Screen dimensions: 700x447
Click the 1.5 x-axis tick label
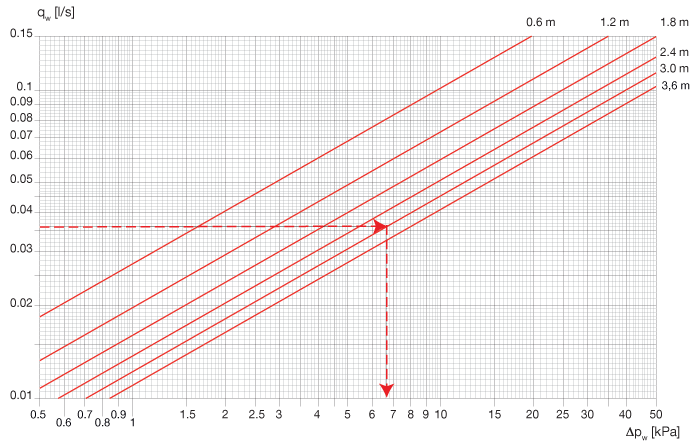click(x=188, y=415)
